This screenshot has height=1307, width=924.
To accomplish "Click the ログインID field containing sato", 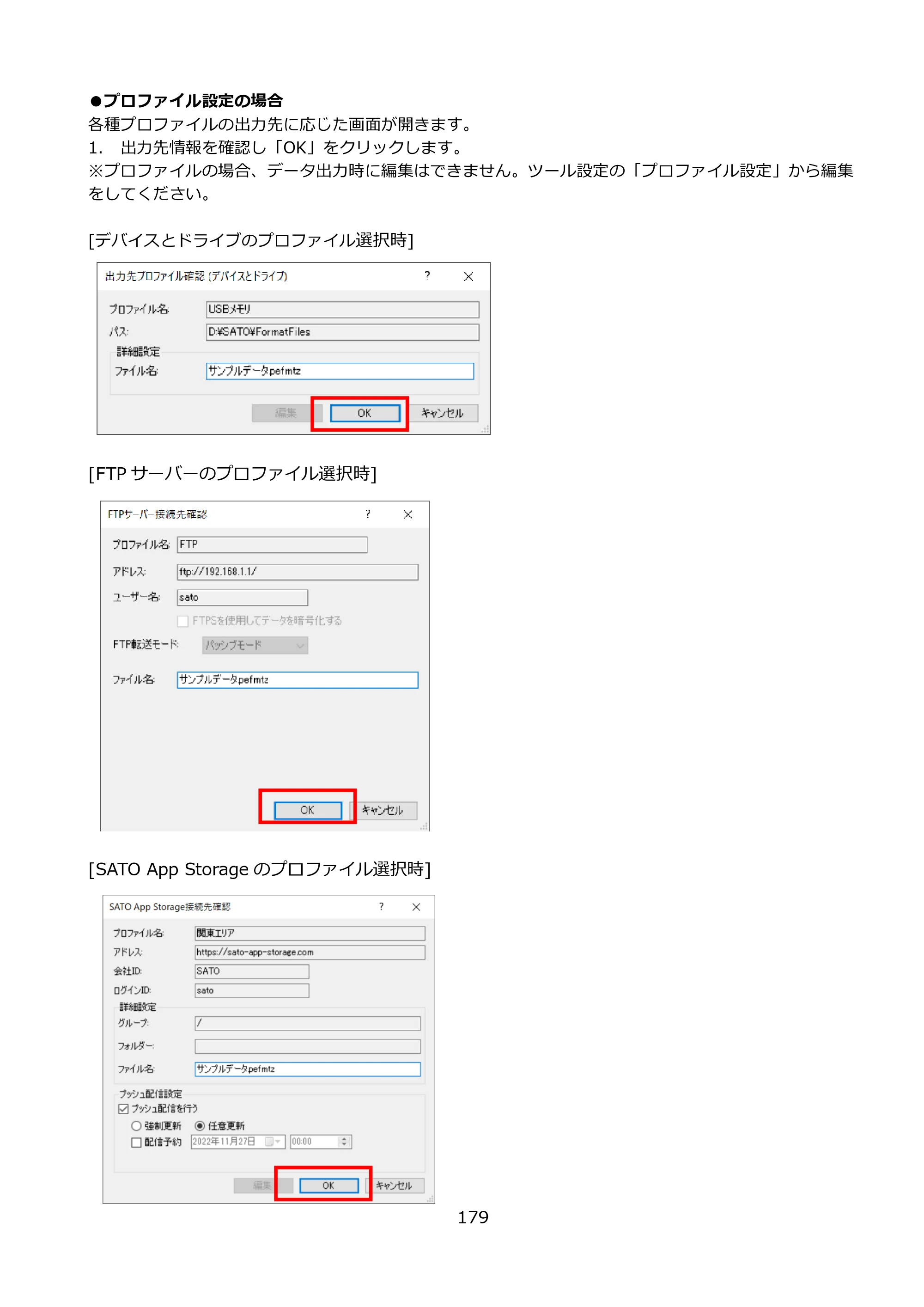I will click(x=252, y=991).
